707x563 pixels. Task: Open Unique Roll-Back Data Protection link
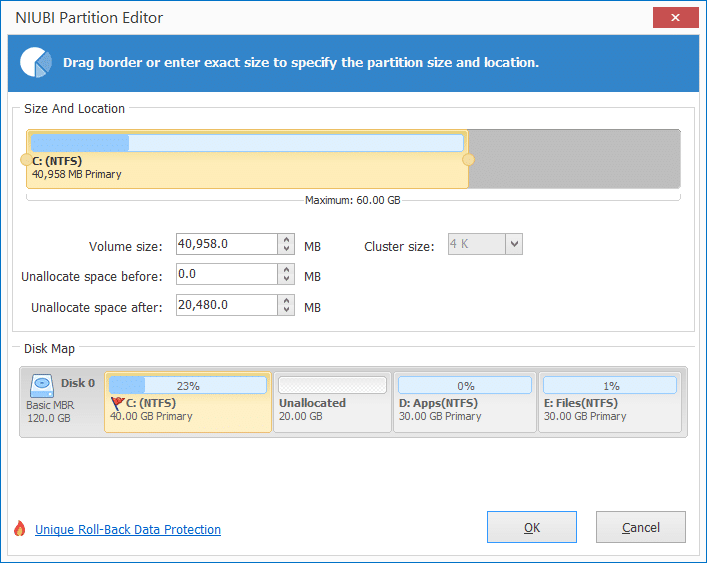click(x=128, y=530)
